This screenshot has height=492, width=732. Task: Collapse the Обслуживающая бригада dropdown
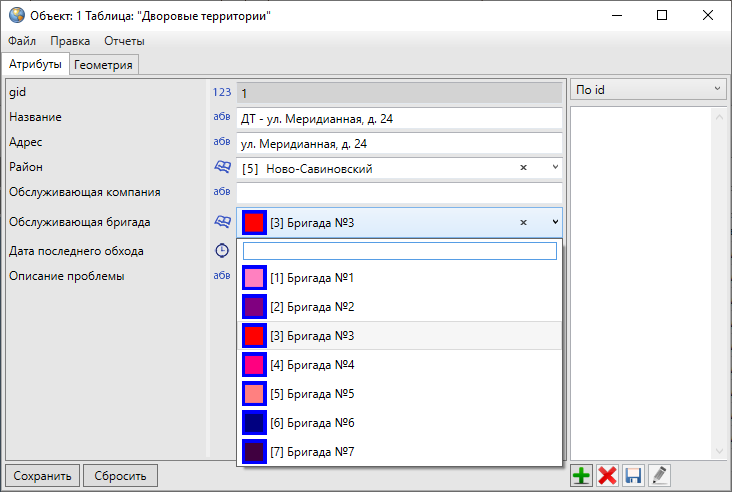point(555,222)
